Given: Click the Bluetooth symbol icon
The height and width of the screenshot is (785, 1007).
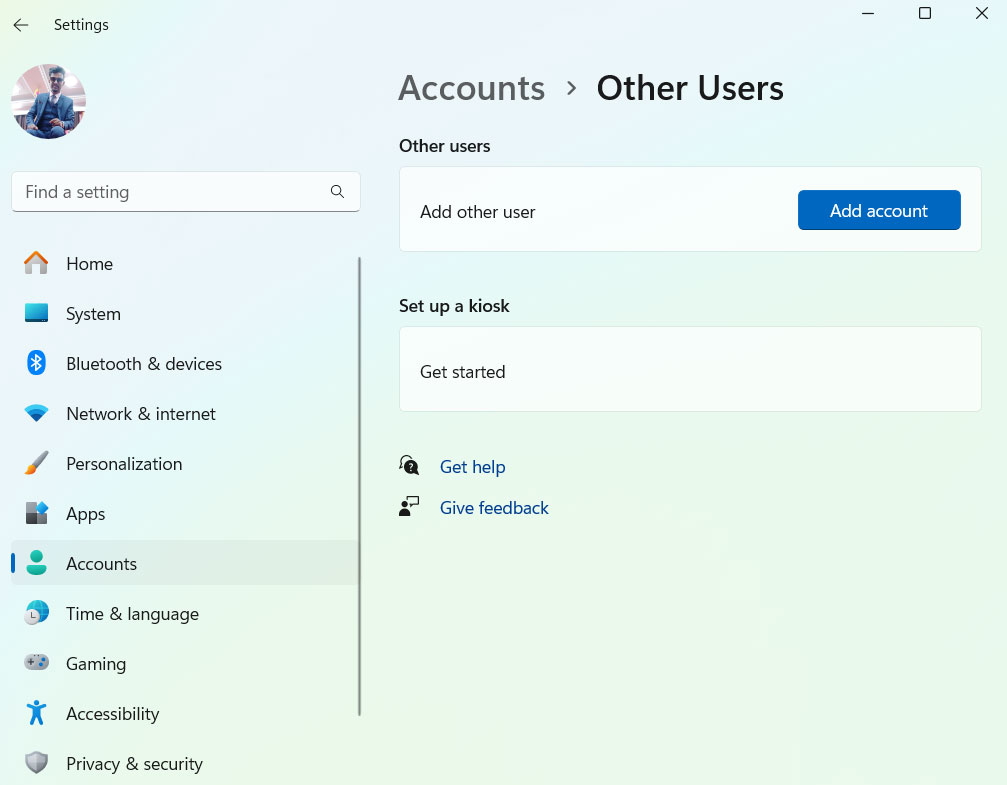Looking at the screenshot, I should pyautogui.click(x=36, y=363).
